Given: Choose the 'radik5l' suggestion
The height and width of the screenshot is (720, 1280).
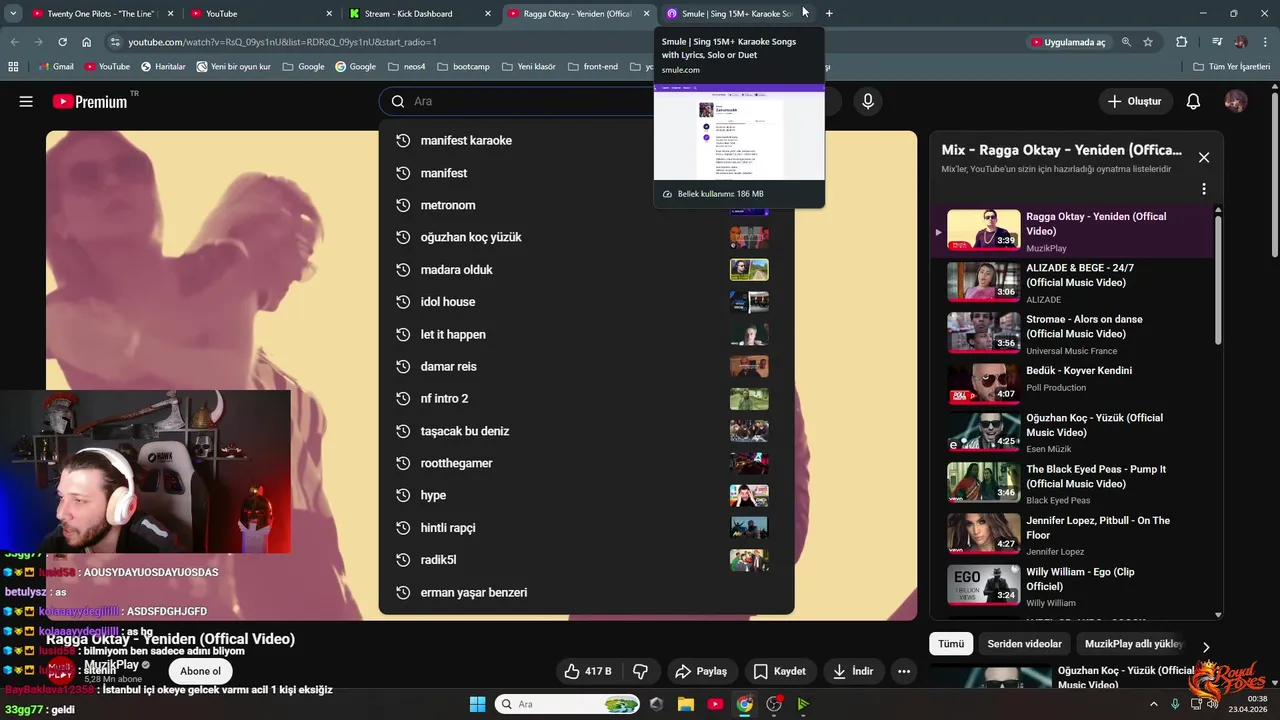Looking at the screenshot, I should [586, 560].
